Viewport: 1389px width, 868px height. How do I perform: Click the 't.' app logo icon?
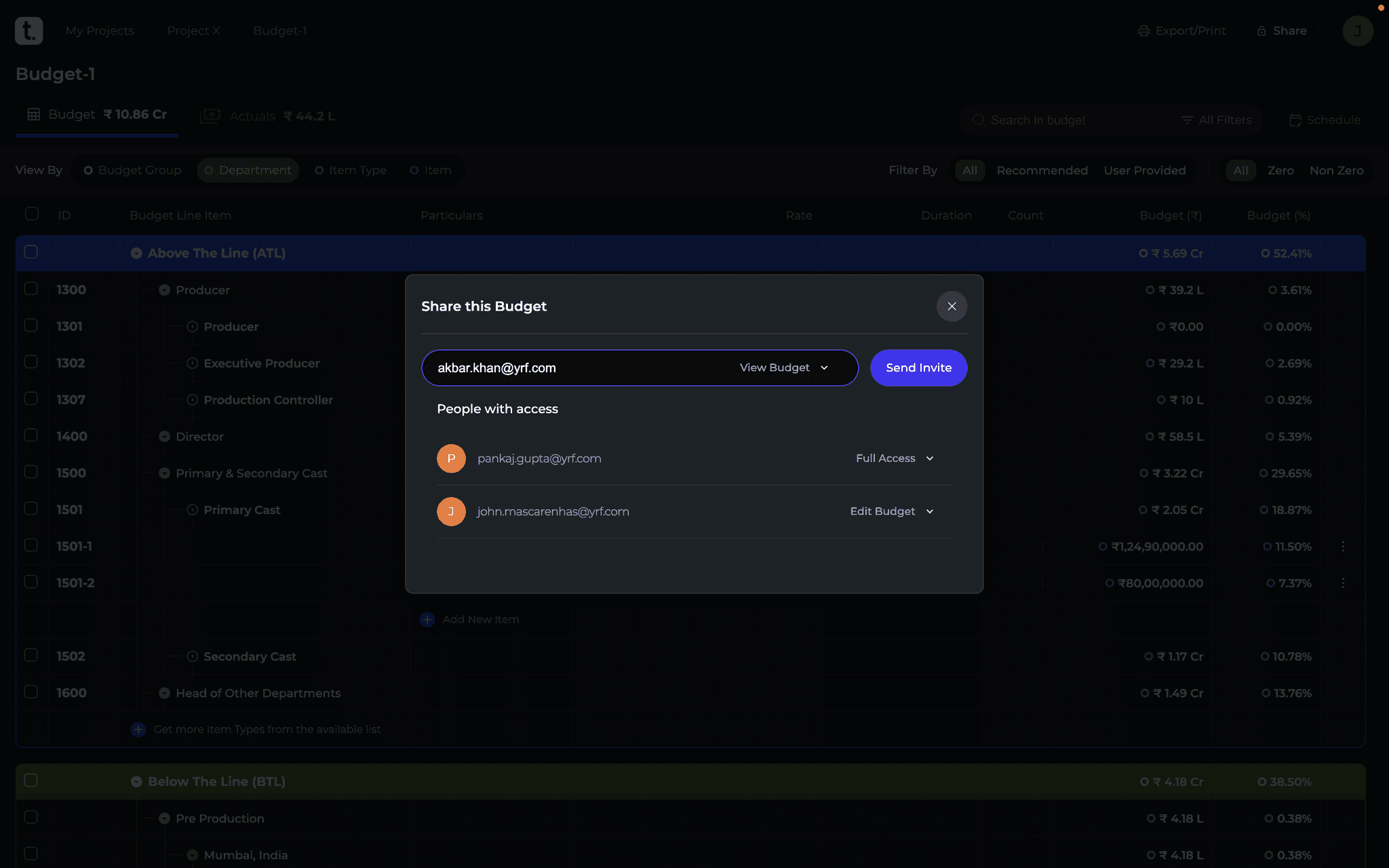[x=28, y=31]
